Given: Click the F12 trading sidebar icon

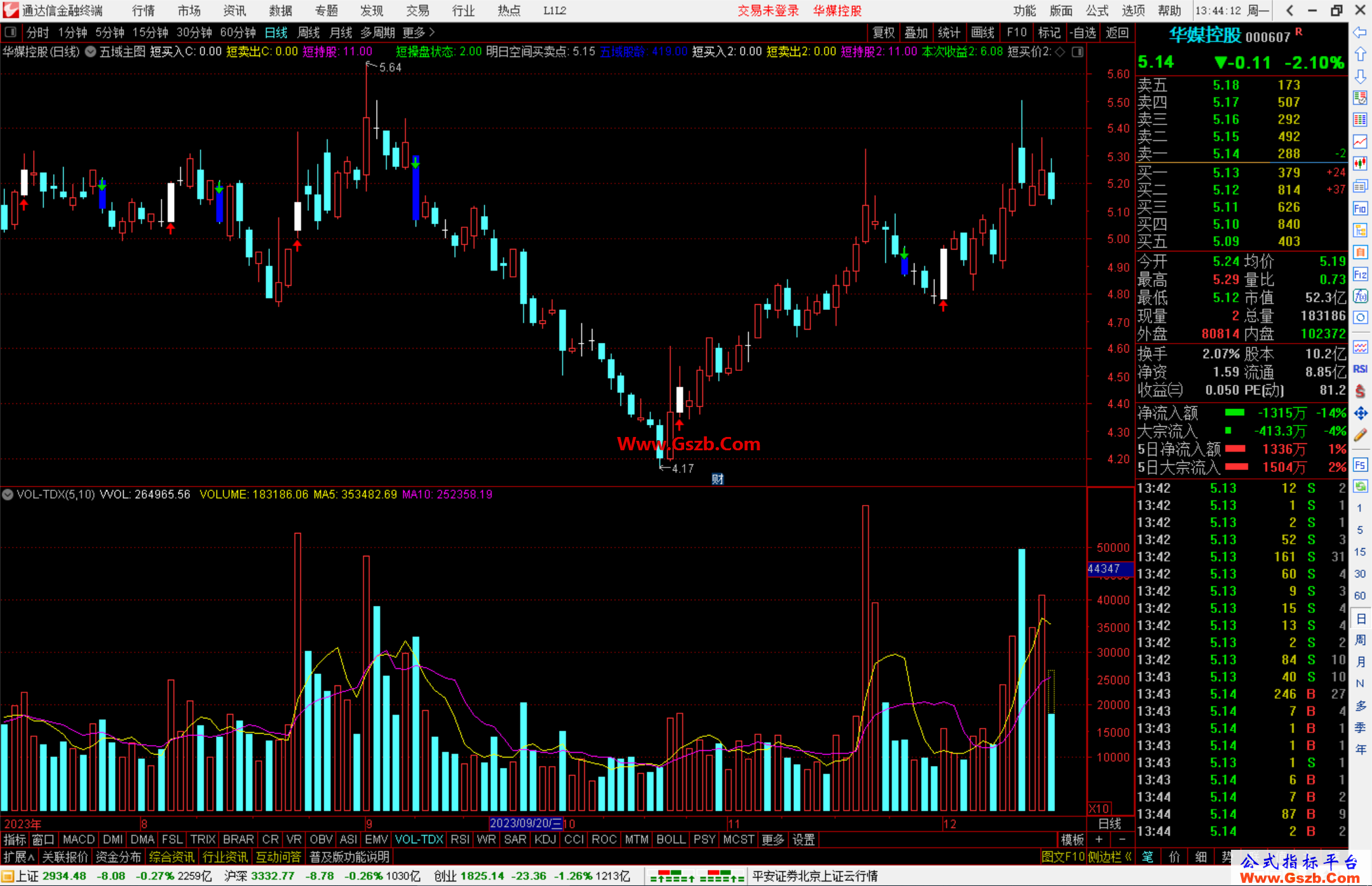Looking at the screenshot, I should point(1360,274).
